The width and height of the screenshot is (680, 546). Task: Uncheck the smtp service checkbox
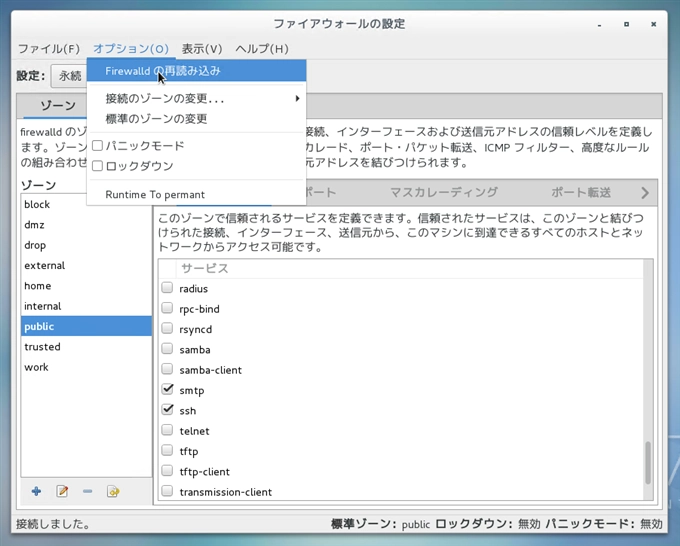coord(167,389)
